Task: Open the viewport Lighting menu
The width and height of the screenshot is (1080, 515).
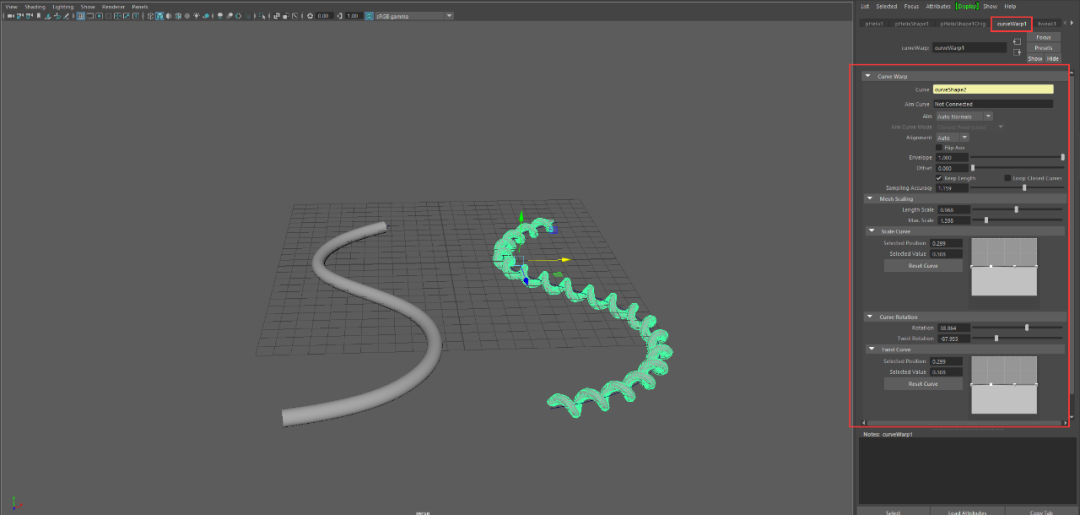Action: (x=63, y=6)
